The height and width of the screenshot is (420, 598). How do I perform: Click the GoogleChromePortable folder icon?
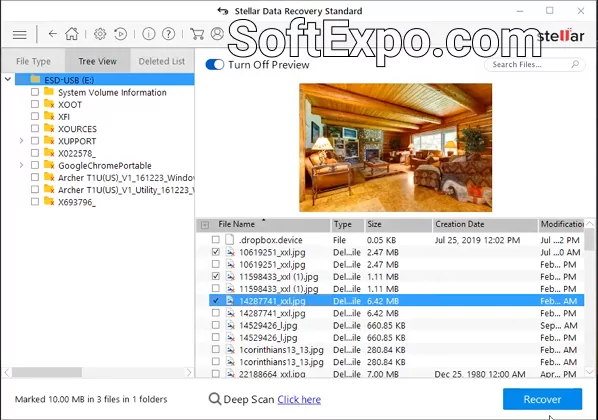49,165
